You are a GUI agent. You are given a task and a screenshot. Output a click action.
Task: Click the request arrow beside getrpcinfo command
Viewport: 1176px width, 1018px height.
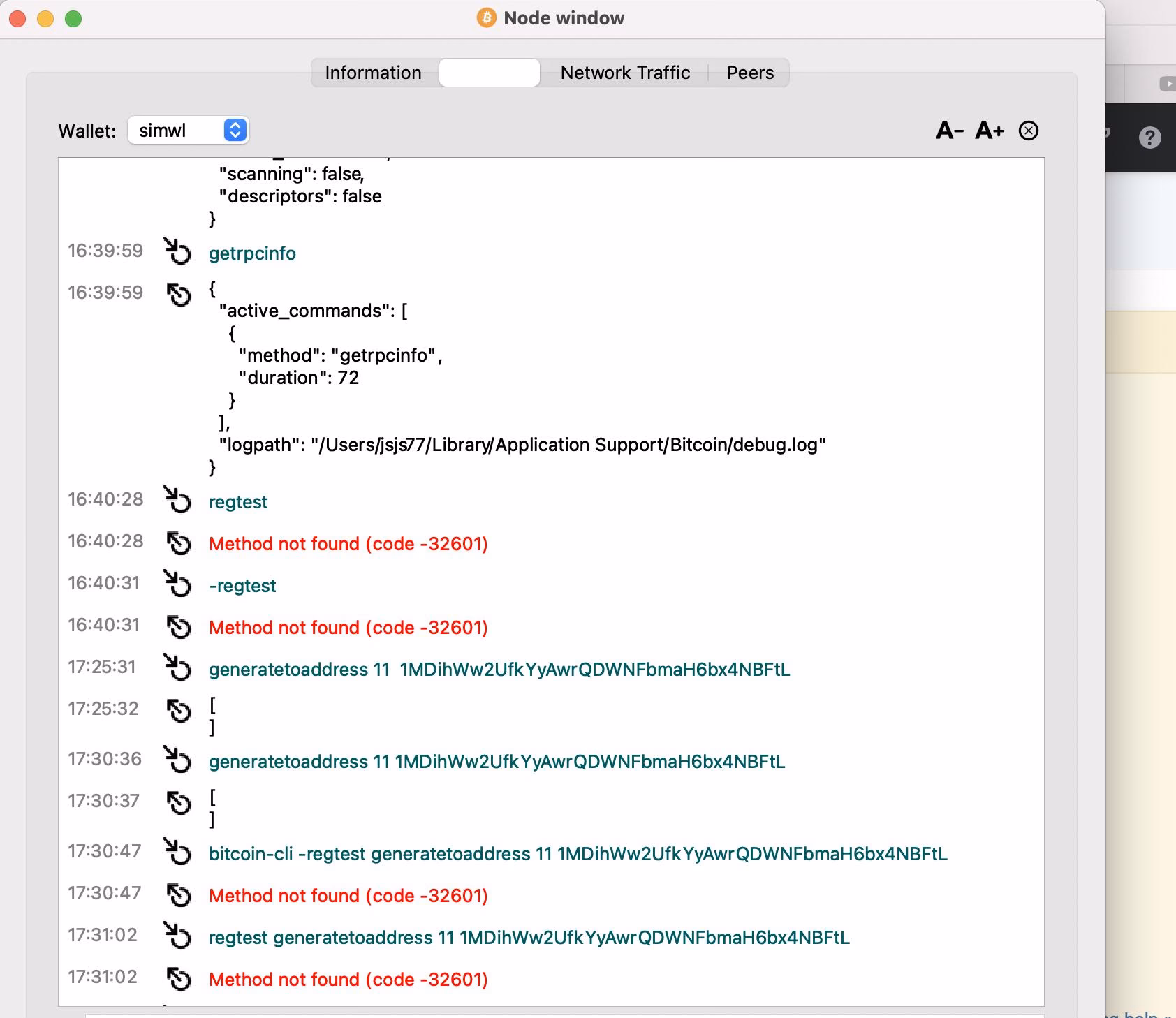pyautogui.click(x=177, y=253)
